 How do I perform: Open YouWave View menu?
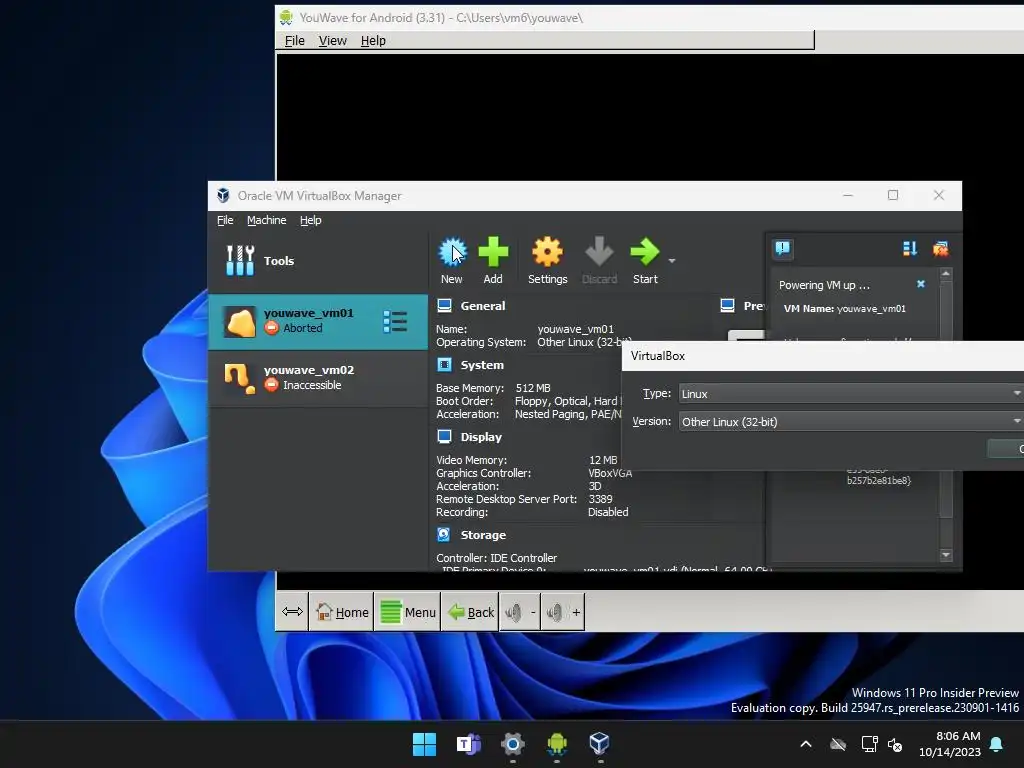(x=332, y=40)
